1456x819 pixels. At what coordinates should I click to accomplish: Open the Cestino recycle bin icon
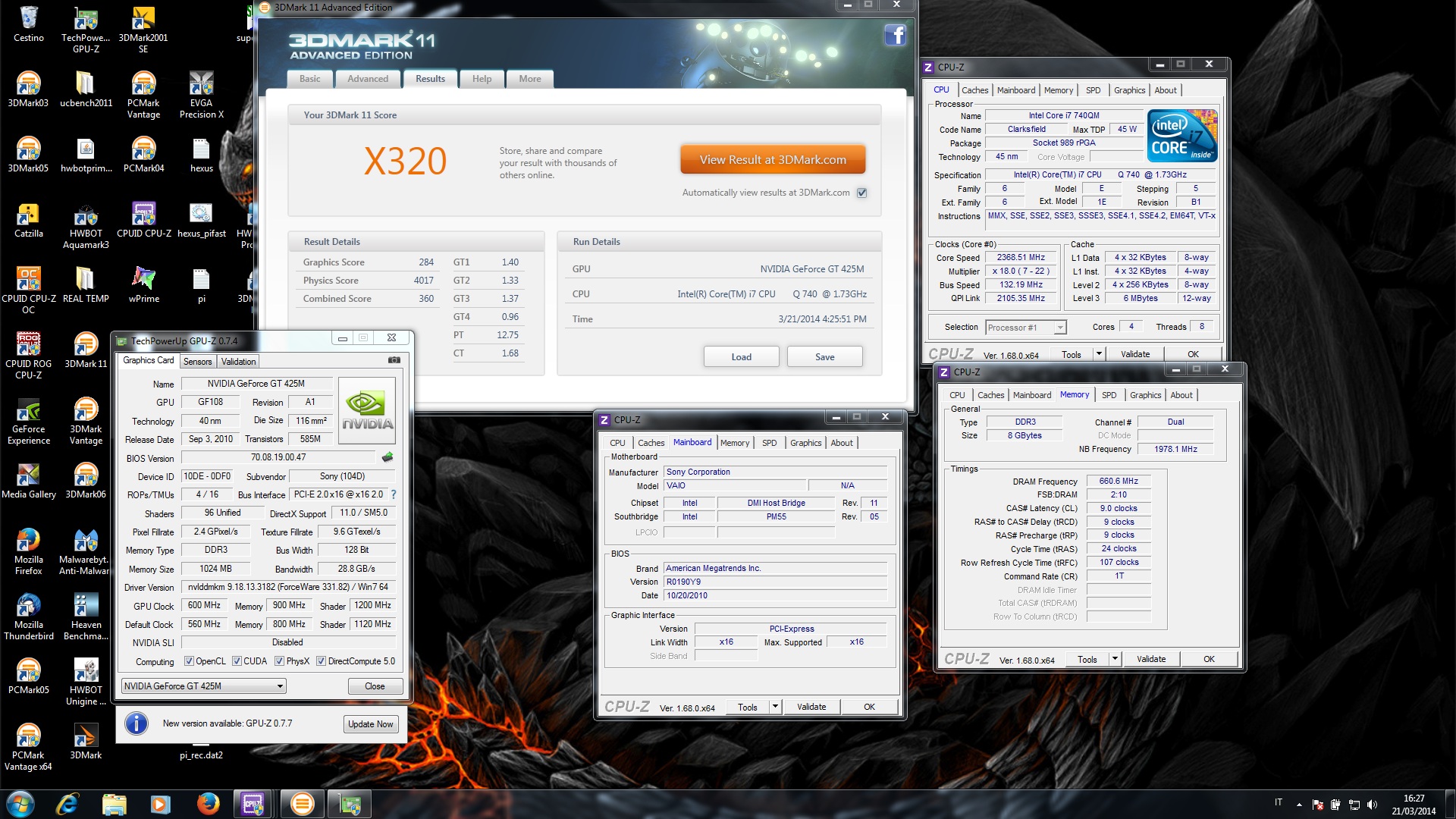29,24
